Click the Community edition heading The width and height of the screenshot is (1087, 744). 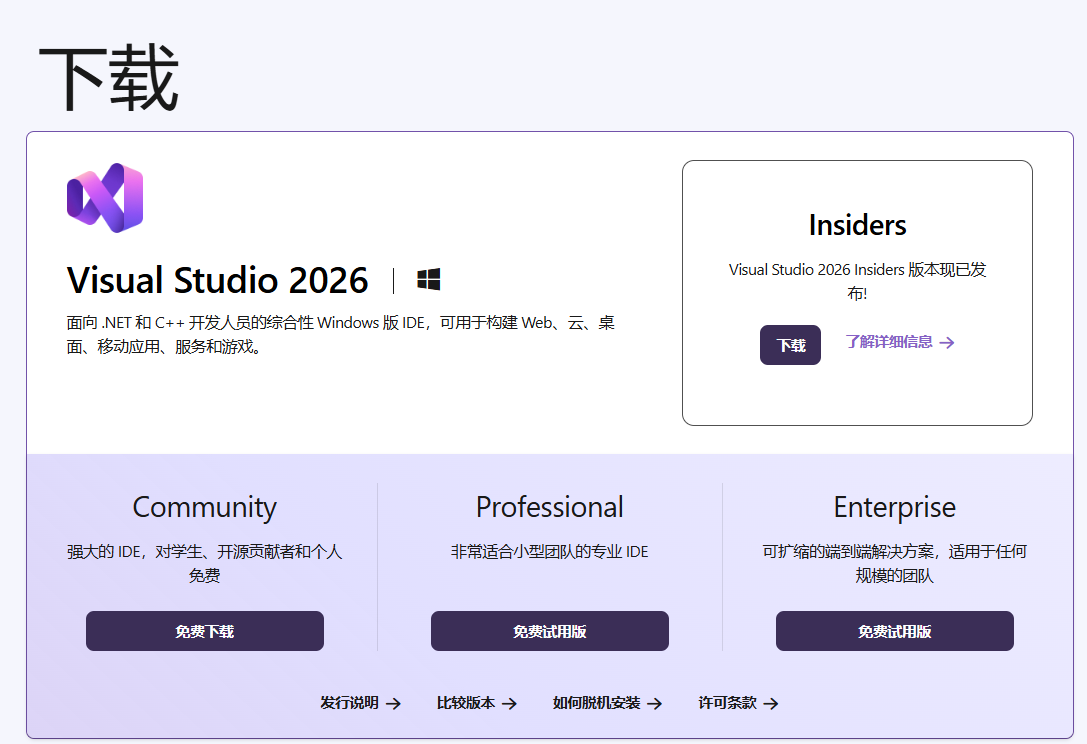tap(205, 508)
